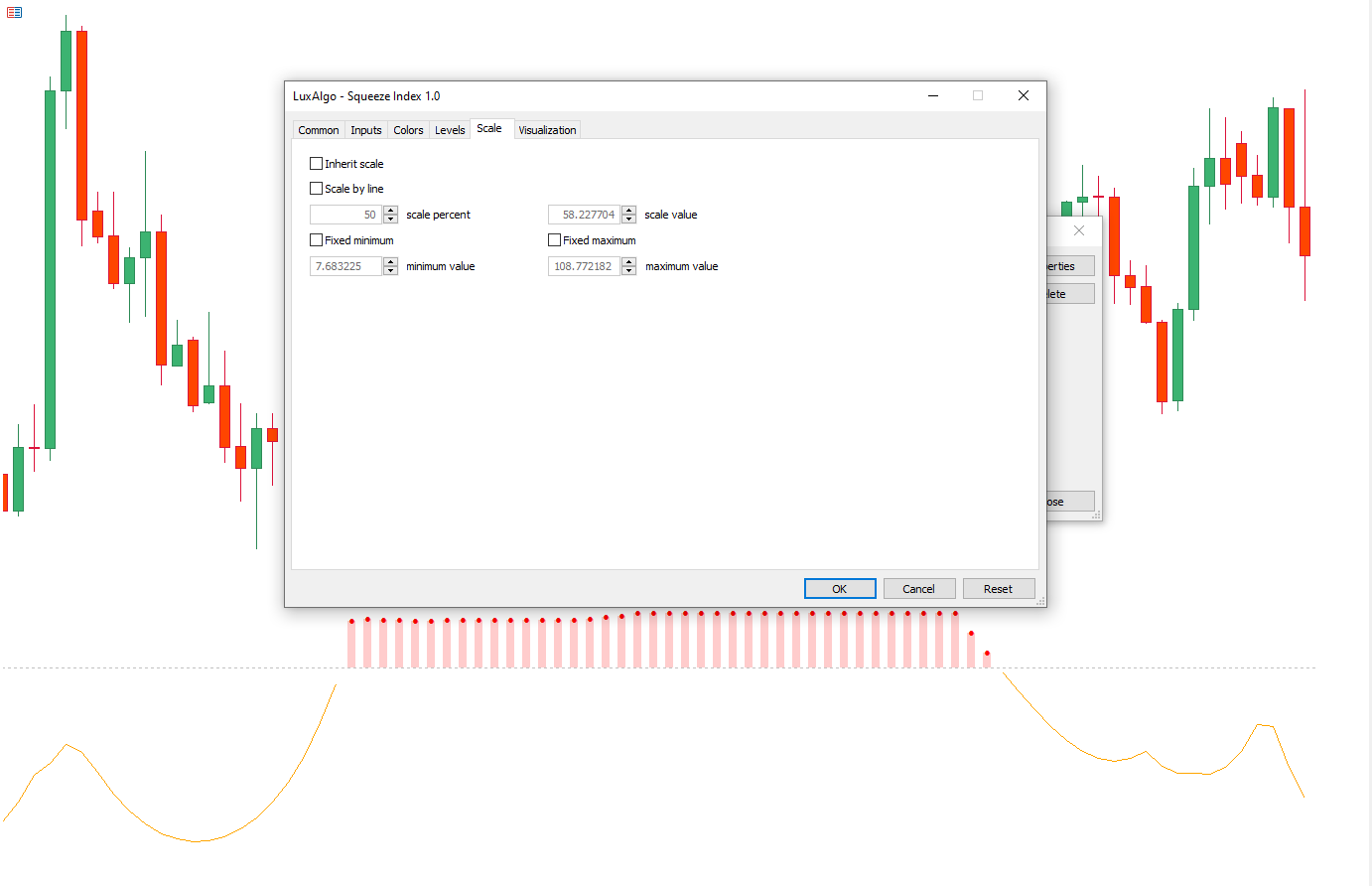Open the chart menu icon in the top-left corner

click(x=14, y=13)
